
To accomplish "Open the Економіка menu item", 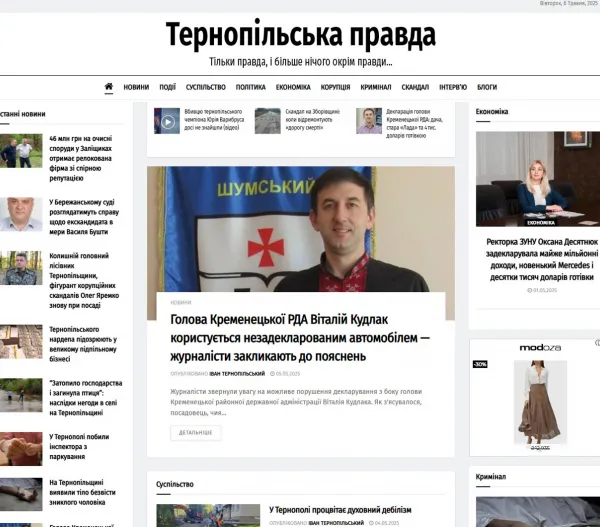I will [293, 87].
